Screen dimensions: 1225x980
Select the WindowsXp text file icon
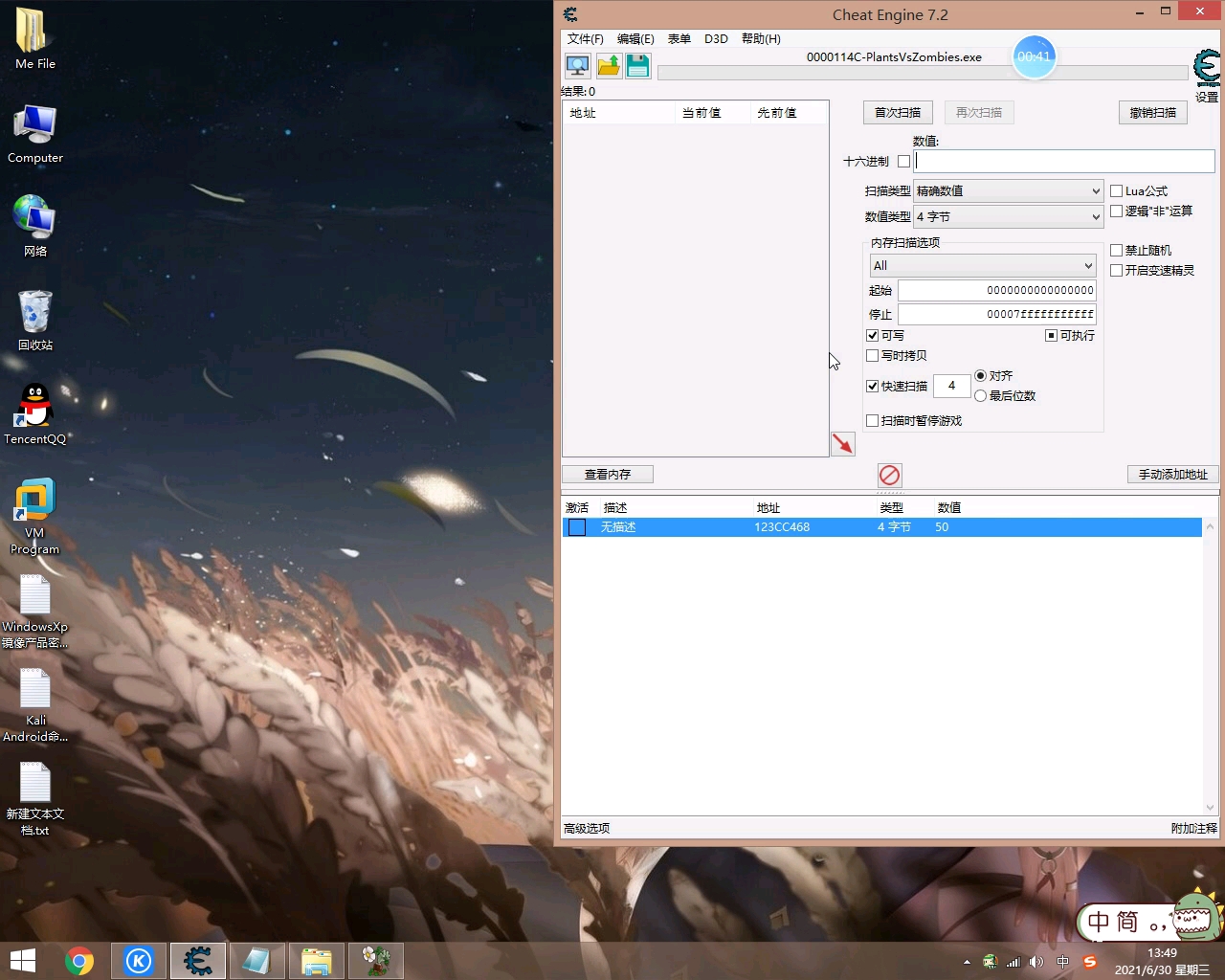35,612
